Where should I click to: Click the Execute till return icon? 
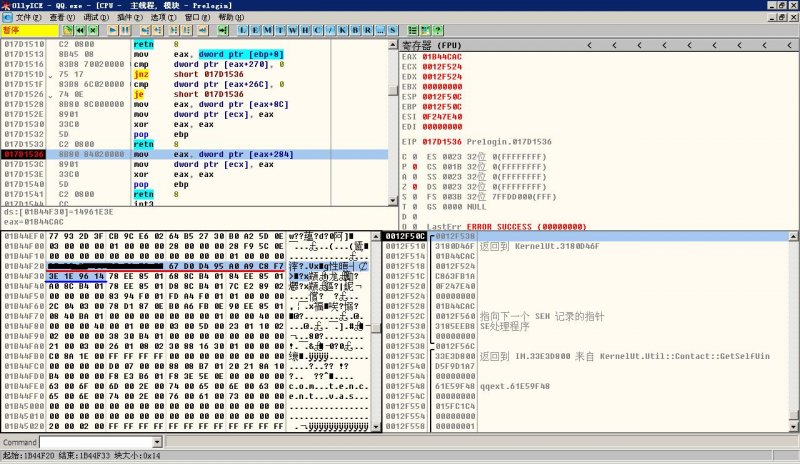coord(203,30)
